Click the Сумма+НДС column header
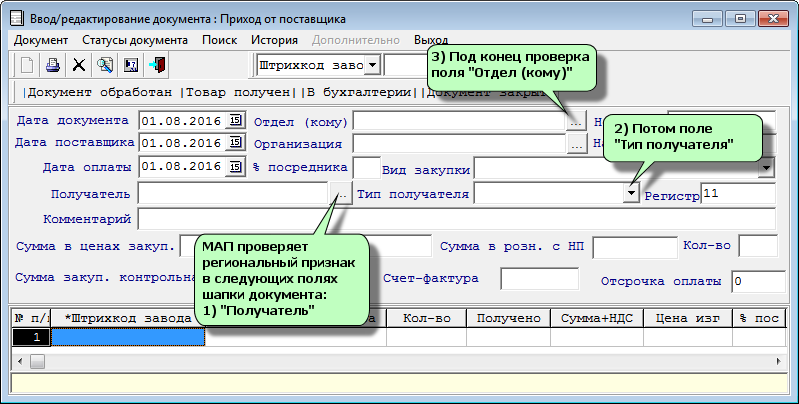The image size is (799, 404). click(x=597, y=318)
